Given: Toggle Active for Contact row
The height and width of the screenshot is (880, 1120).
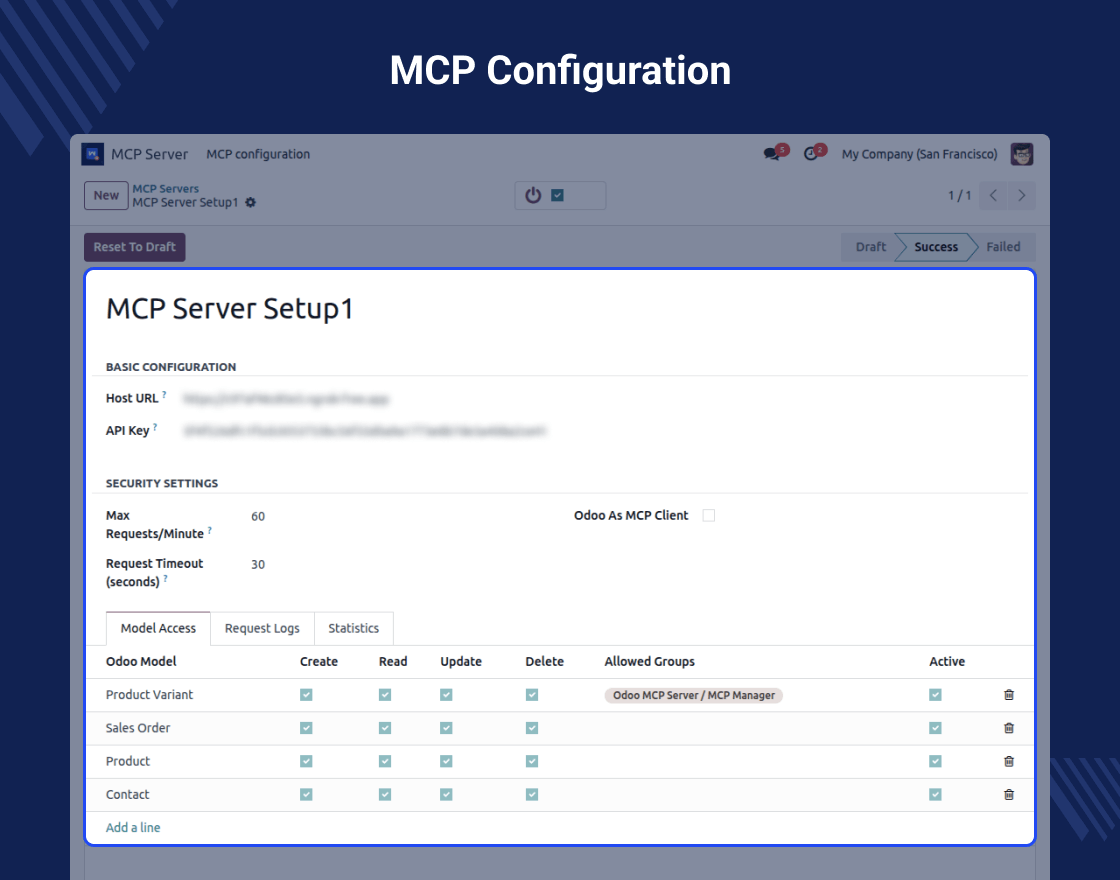Looking at the screenshot, I should pyautogui.click(x=935, y=794).
